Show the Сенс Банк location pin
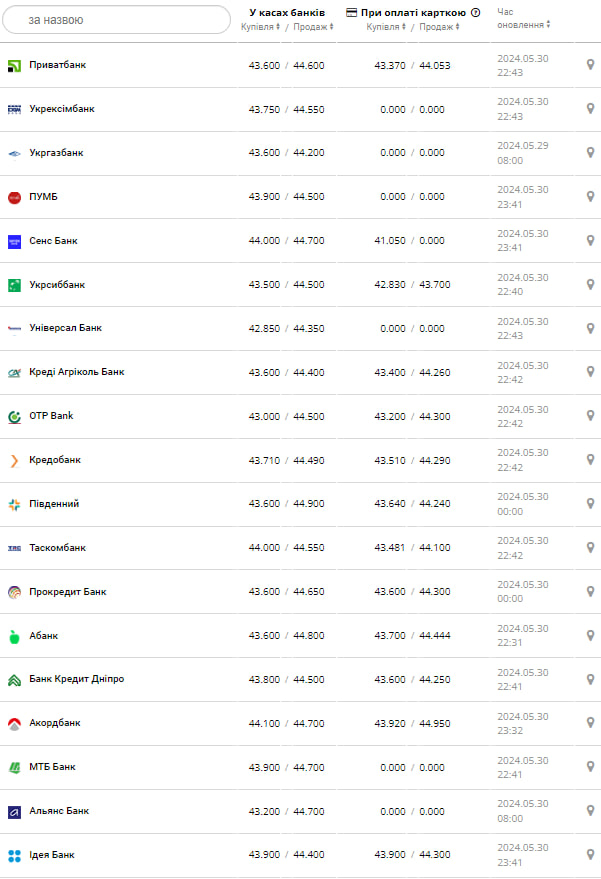This screenshot has width=601, height=879. (590, 241)
